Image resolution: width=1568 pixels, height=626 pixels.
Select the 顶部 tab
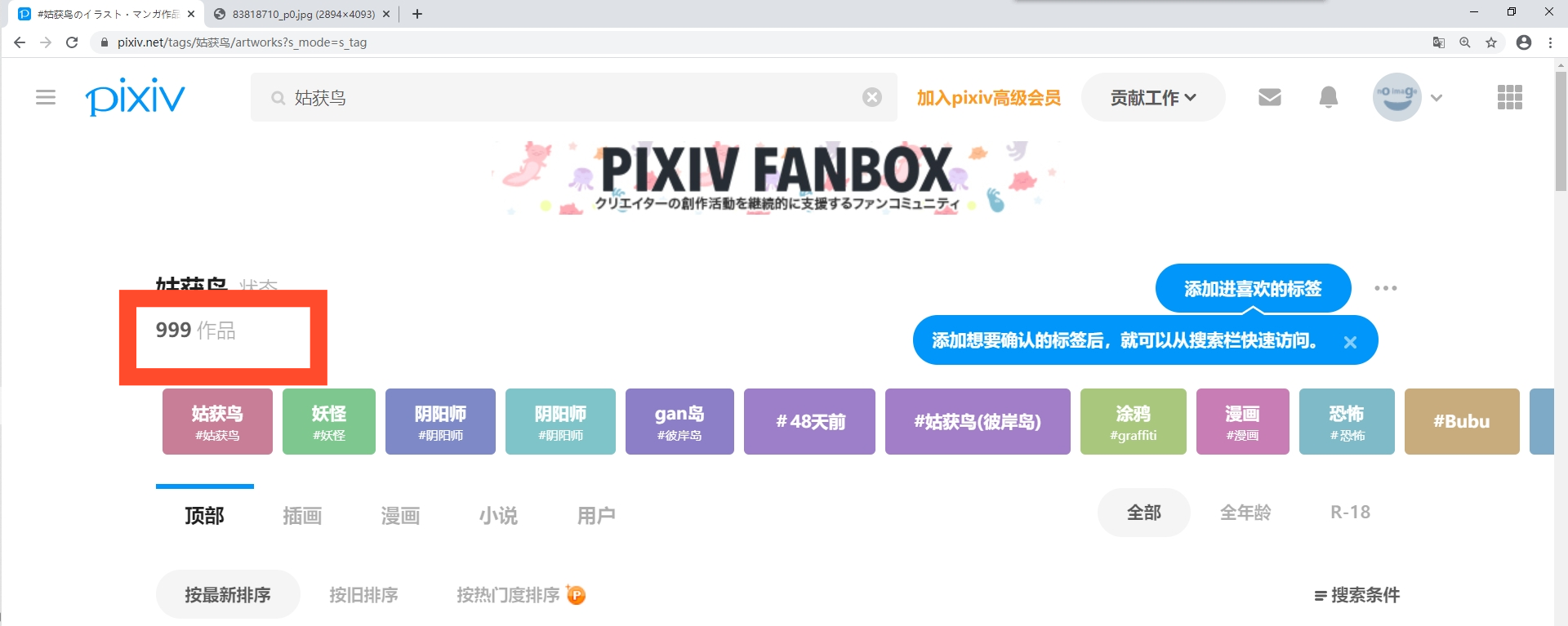pyautogui.click(x=204, y=515)
